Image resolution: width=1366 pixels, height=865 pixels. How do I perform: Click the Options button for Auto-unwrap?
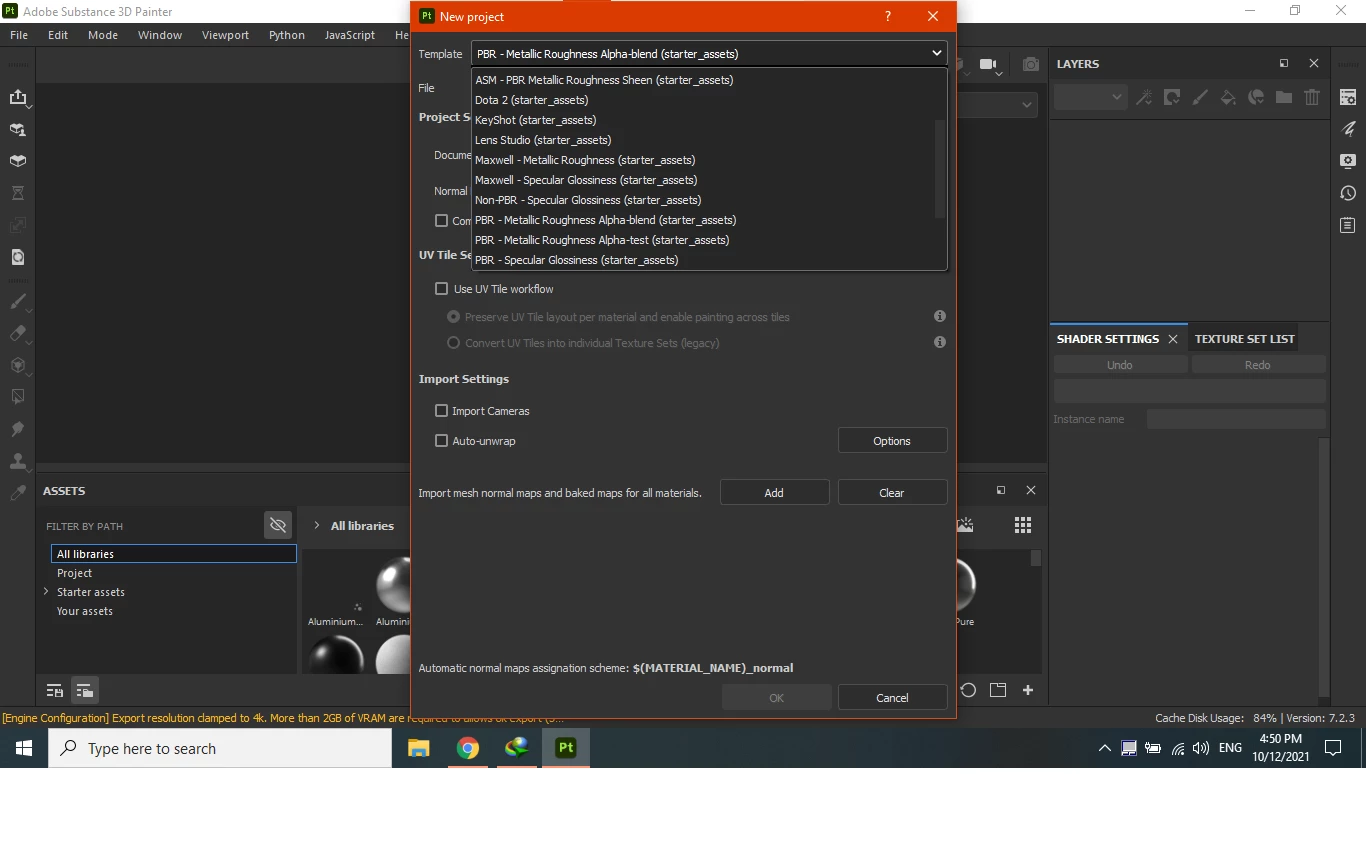[x=892, y=441]
